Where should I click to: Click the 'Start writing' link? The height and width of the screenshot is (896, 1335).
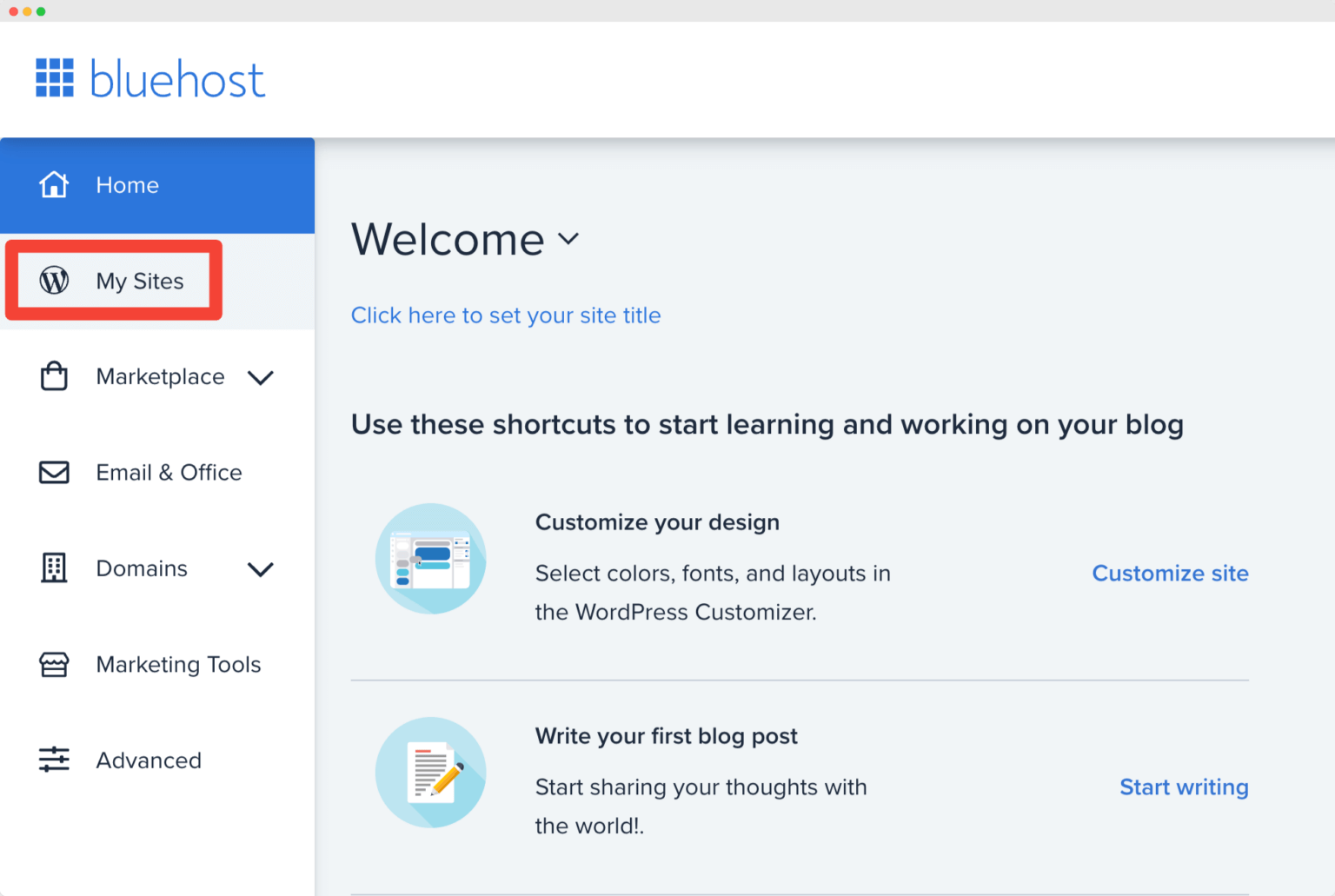[x=1184, y=787]
